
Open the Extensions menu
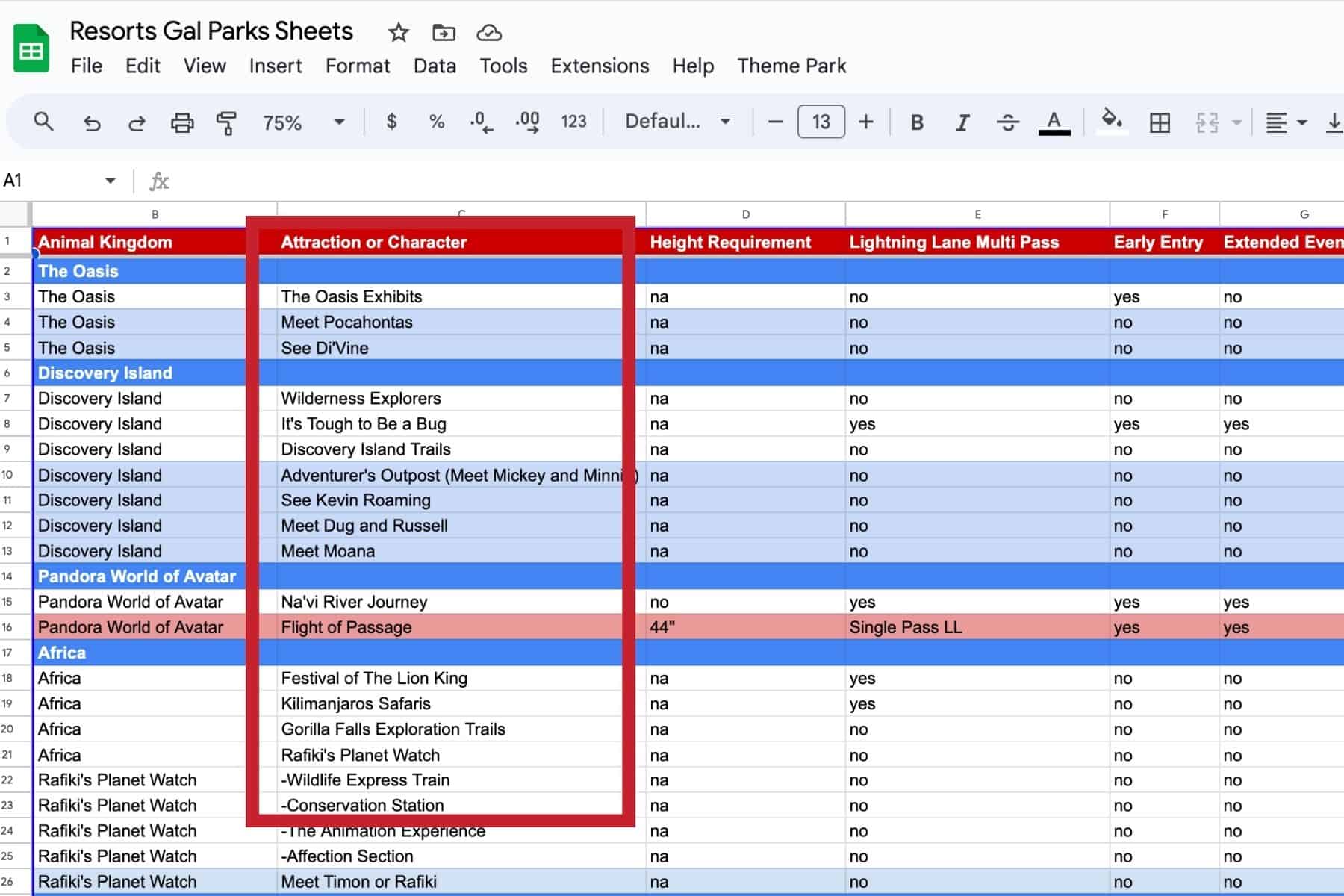(x=600, y=66)
